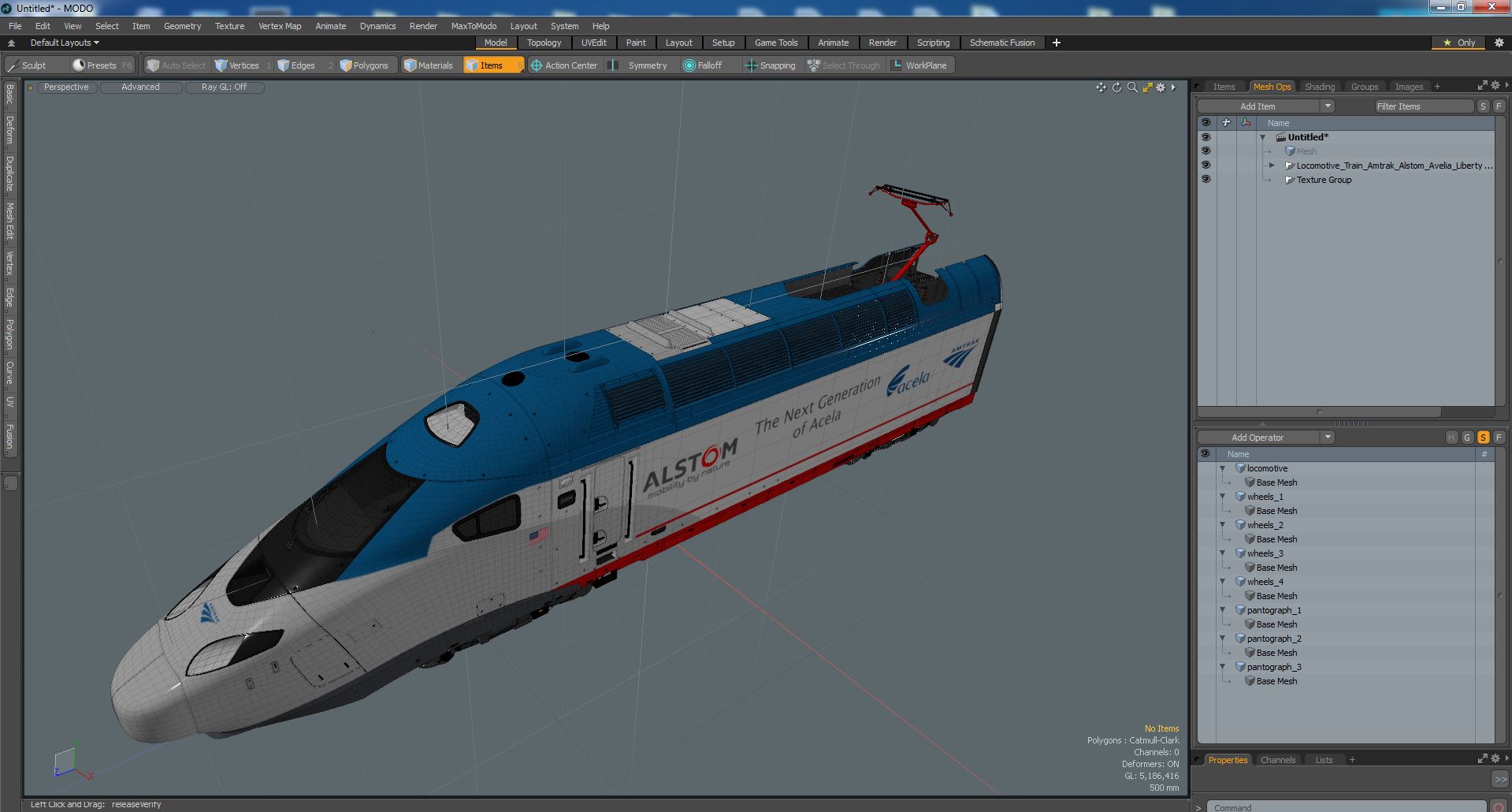Open the Action Center options

564,65
